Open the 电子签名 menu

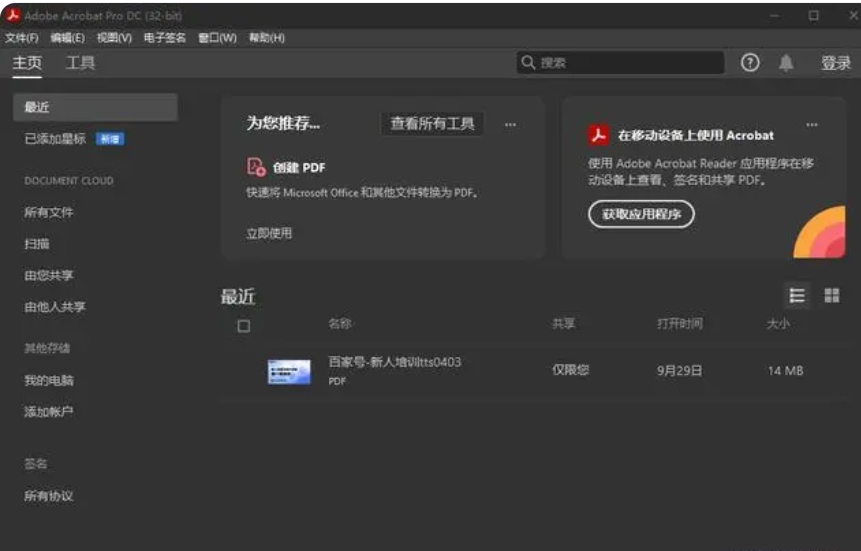(165, 38)
